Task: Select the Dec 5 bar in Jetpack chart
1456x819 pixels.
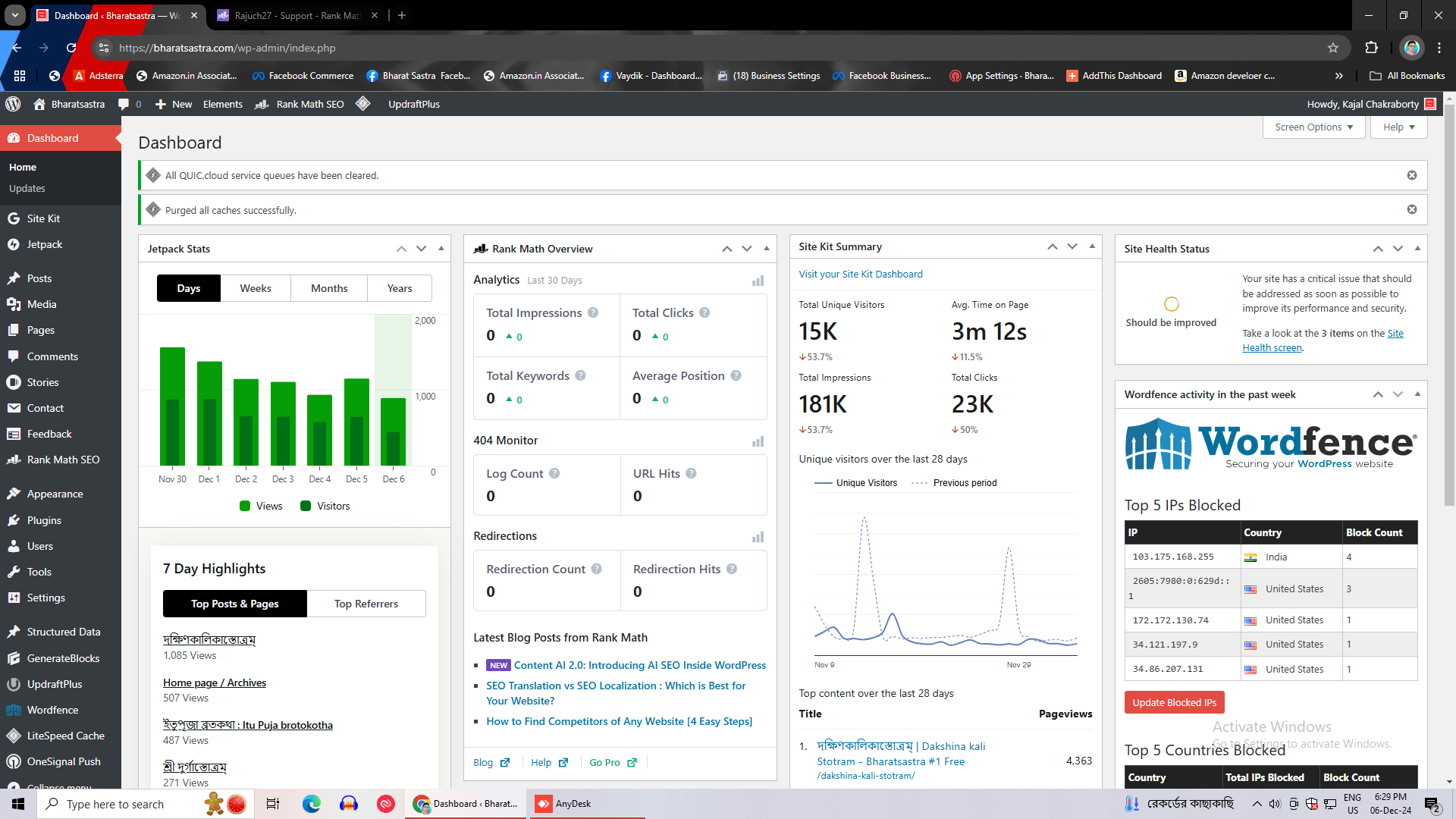Action: point(356,421)
